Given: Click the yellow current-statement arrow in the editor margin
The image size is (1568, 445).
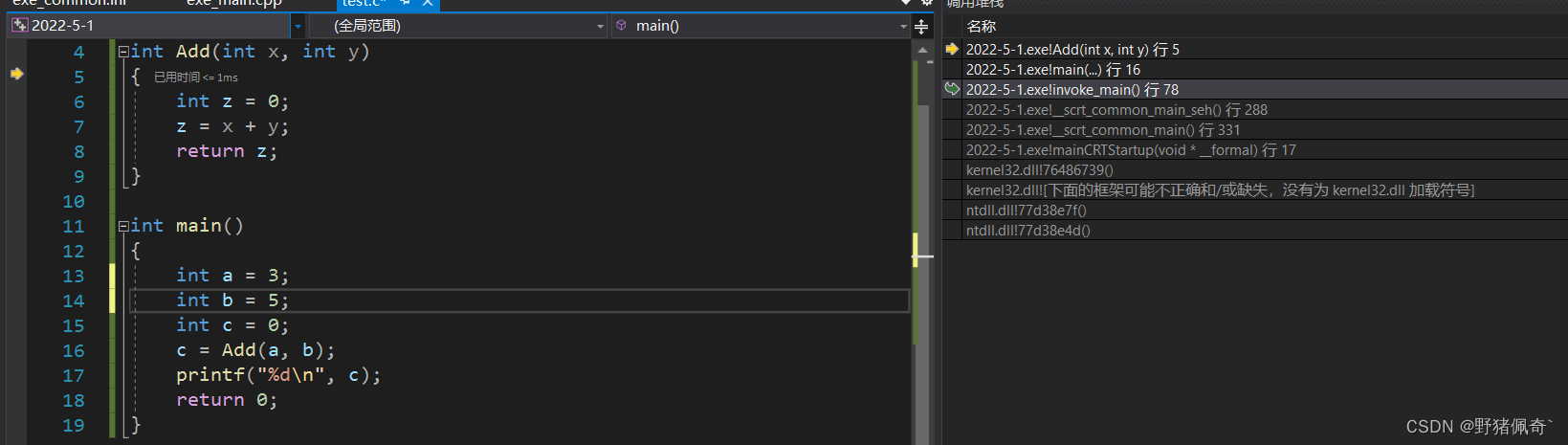Looking at the screenshot, I should (x=16, y=74).
